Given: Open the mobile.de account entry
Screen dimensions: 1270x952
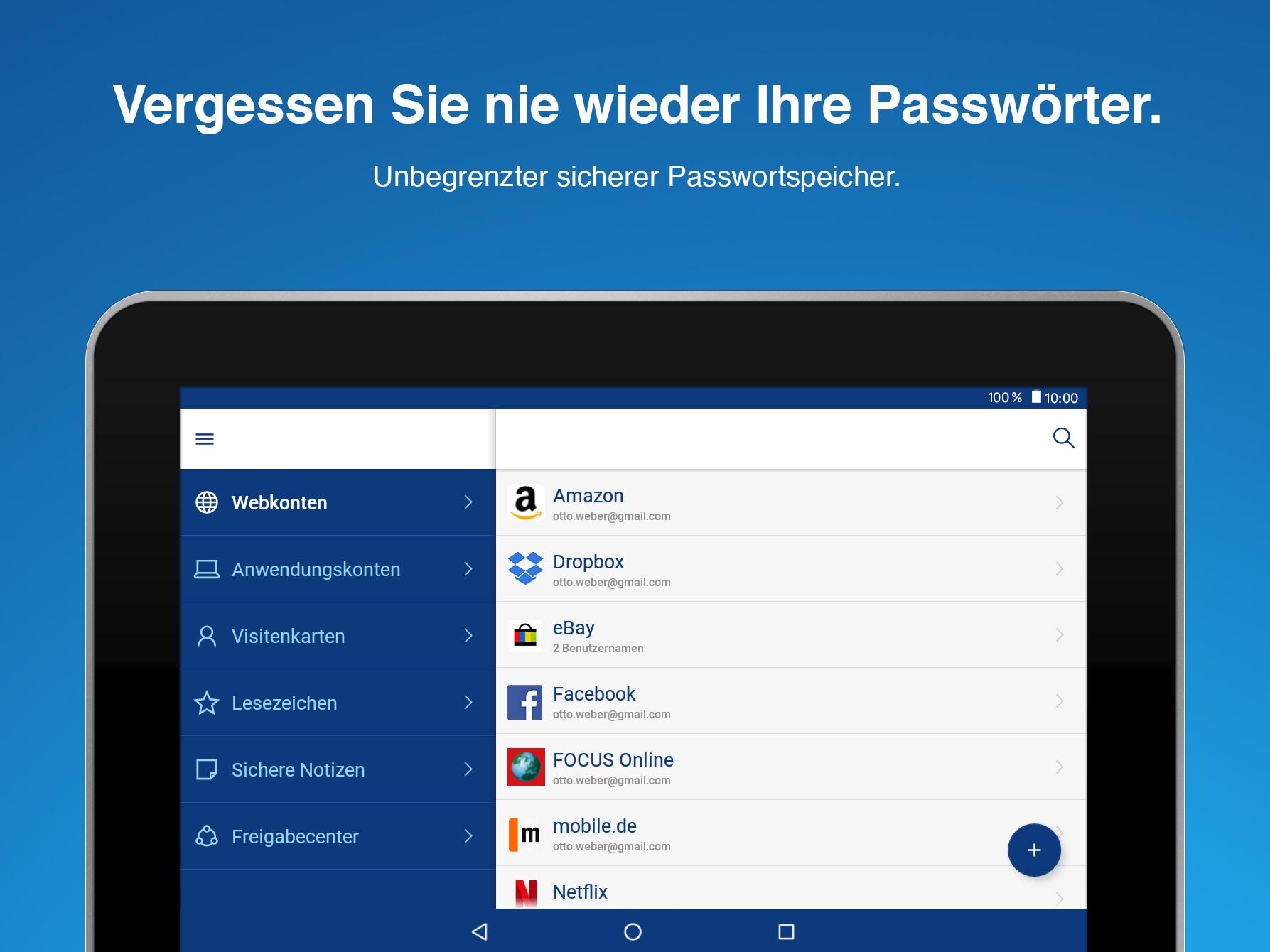Looking at the screenshot, I should tap(791, 833).
